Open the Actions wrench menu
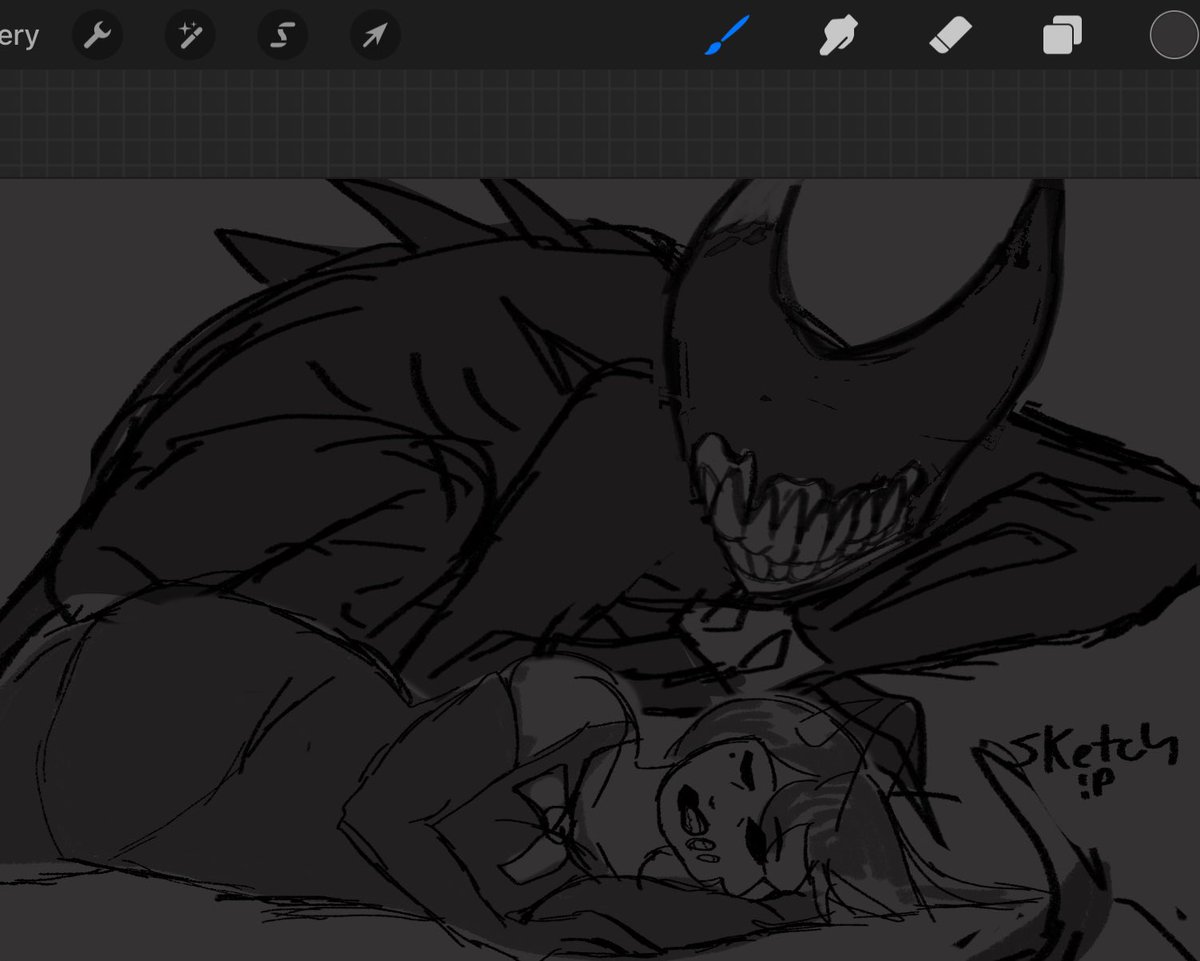Image resolution: width=1200 pixels, height=961 pixels. coord(97,37)
